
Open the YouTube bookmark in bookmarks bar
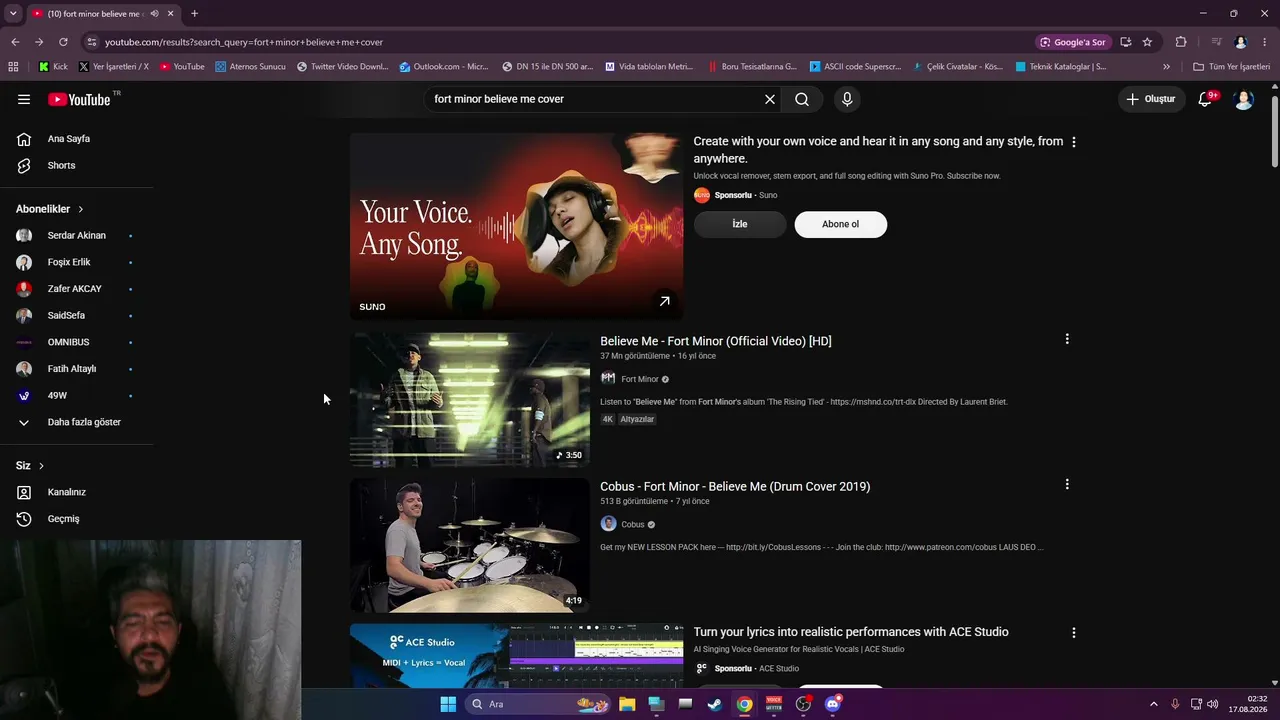[182, 67]
